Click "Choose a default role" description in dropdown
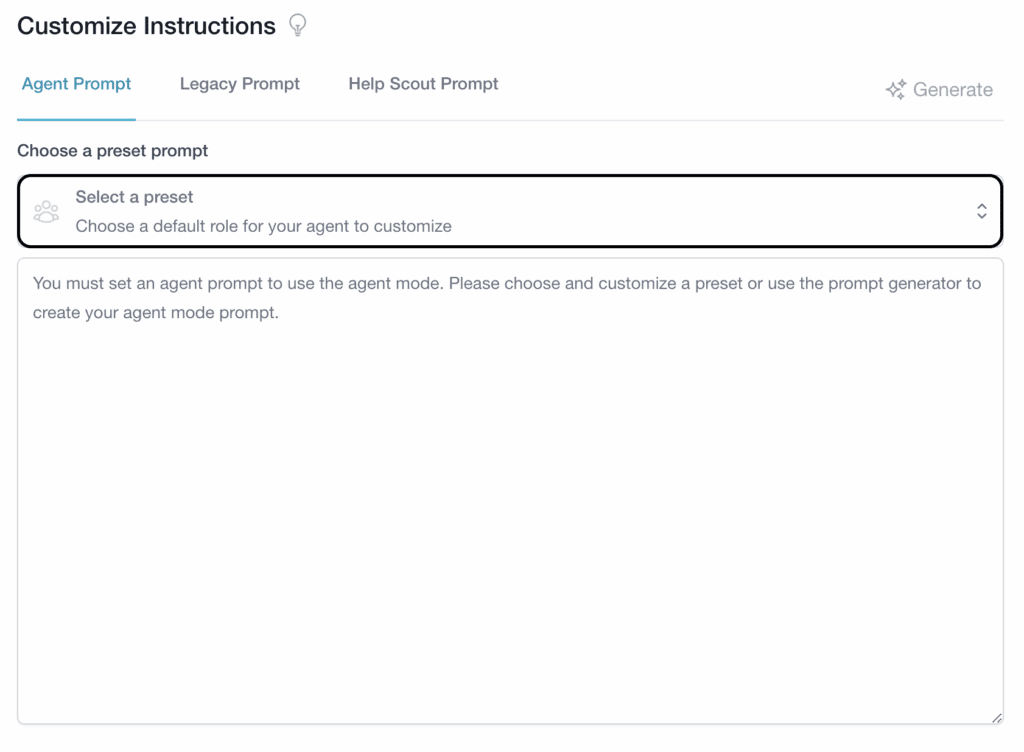The width and height of the screenshot is (1024, 752). [x=263, y=226]
